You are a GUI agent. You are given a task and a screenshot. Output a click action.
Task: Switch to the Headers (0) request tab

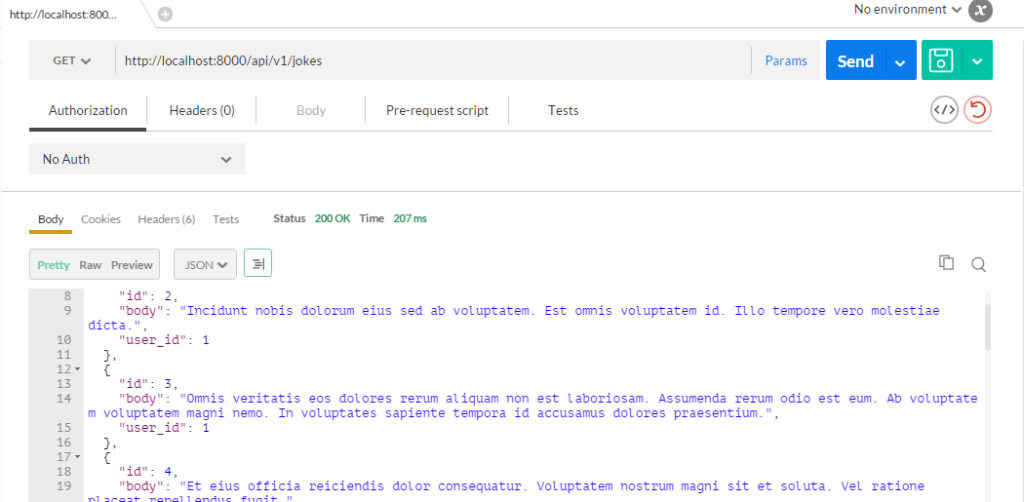pyautogui.click(x=202, y=111)
